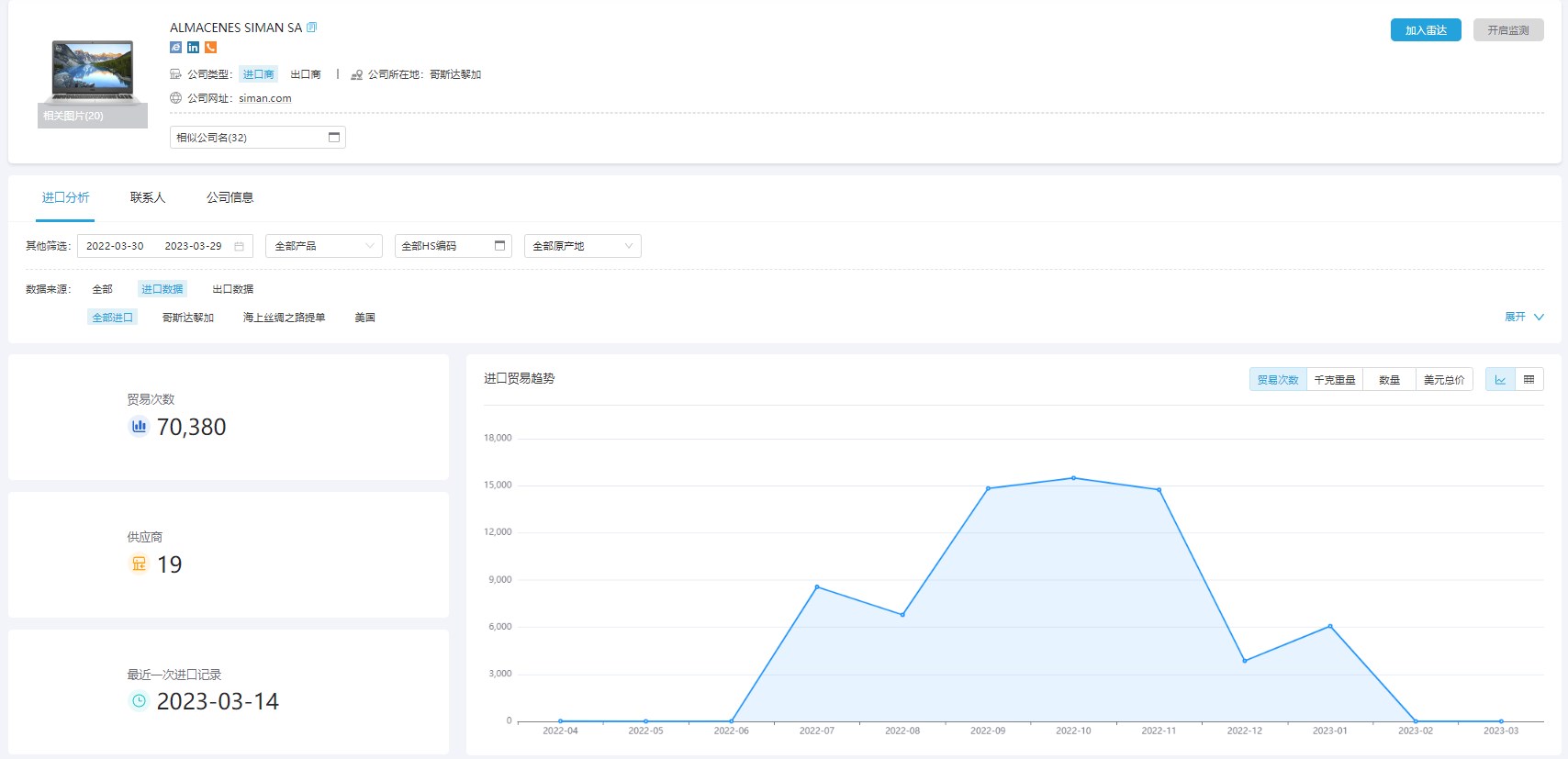This screenshot has width=1568, height=759.
Task: Click the 2023-01 data point on chart
Action: (x=1330, y=626)
